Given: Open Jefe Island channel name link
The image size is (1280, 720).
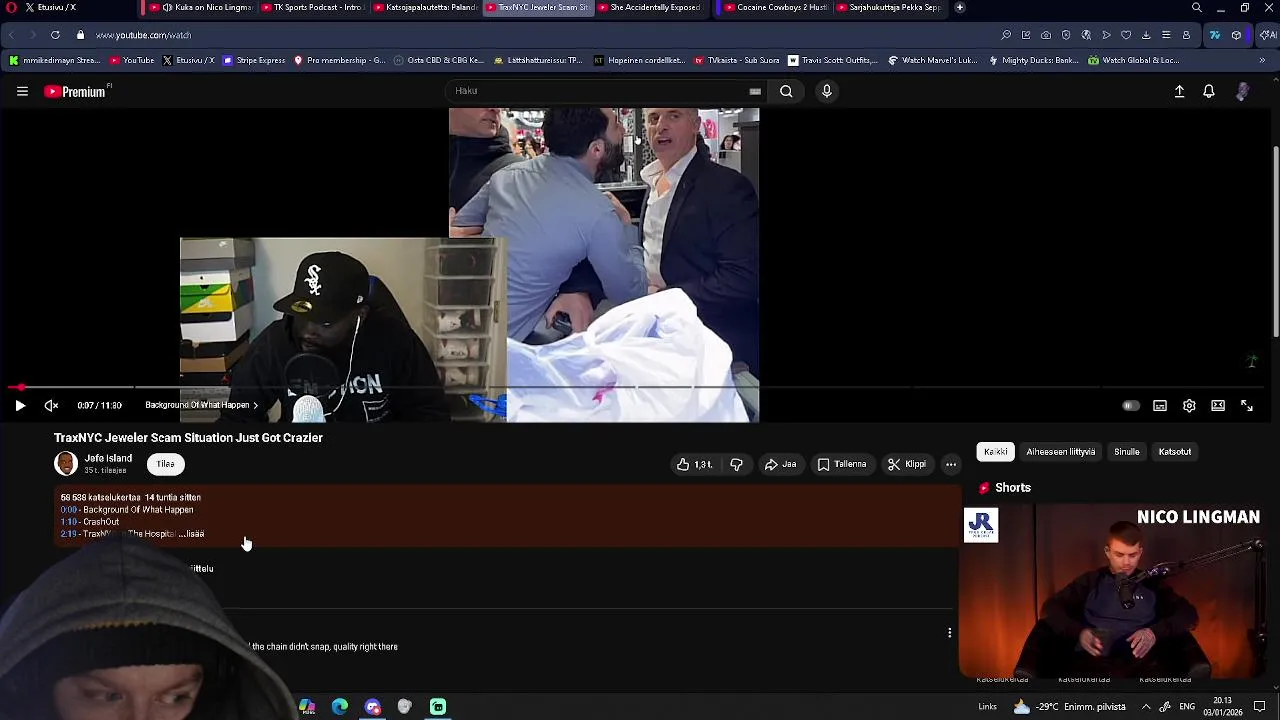Looking at the screenshot, I should coord(108,458).
